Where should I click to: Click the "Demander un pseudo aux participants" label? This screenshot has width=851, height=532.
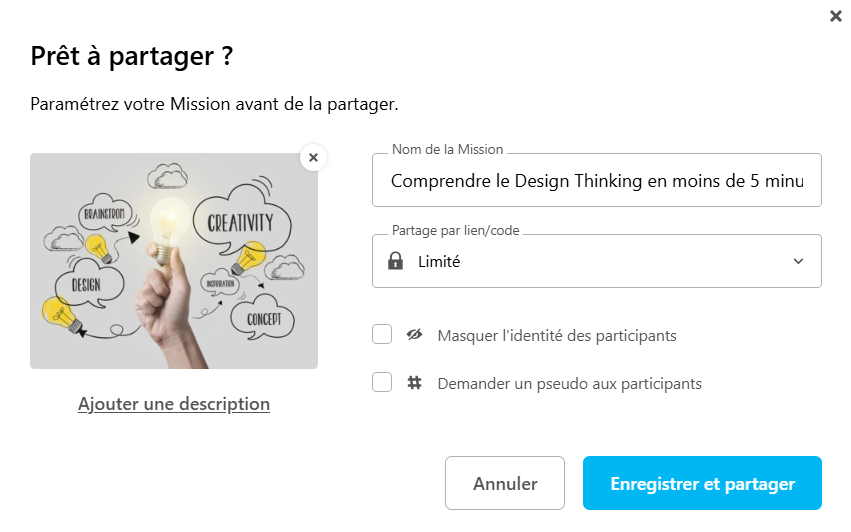click(569, 383)
